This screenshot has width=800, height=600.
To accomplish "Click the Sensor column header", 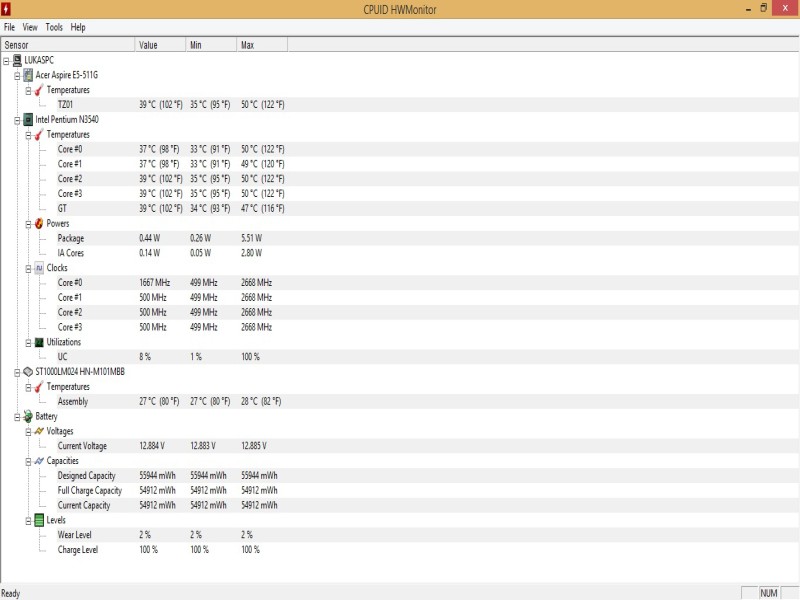I will pyautogui.click(x=68, y=45).
